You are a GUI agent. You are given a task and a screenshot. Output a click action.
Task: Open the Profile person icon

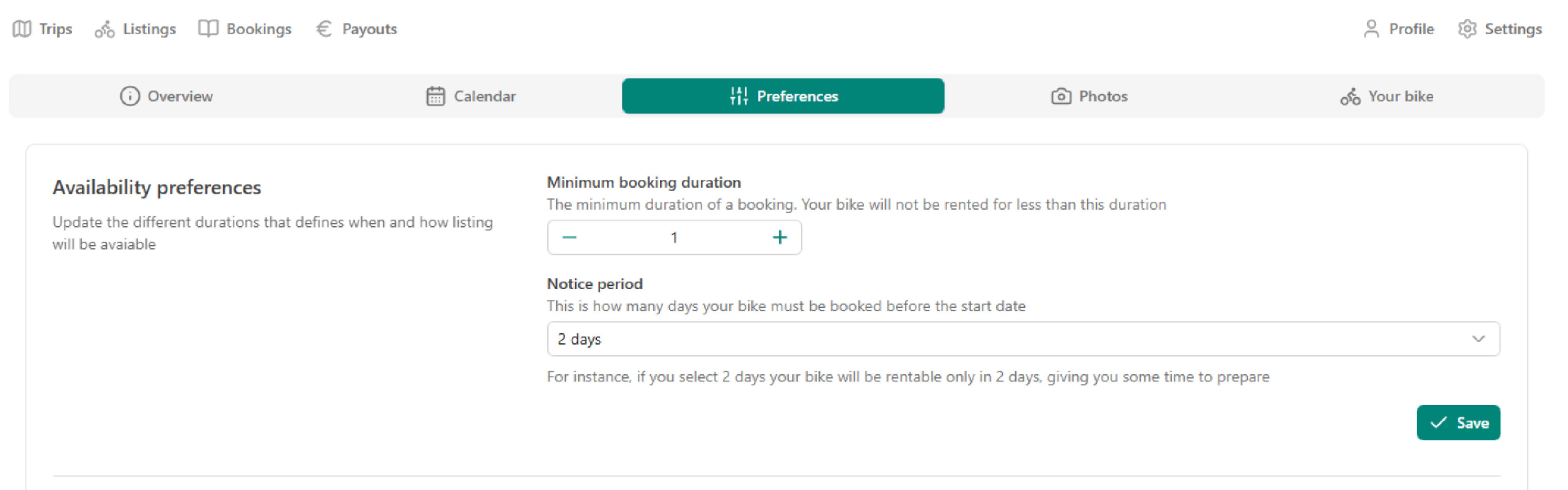click(1371, 28)
